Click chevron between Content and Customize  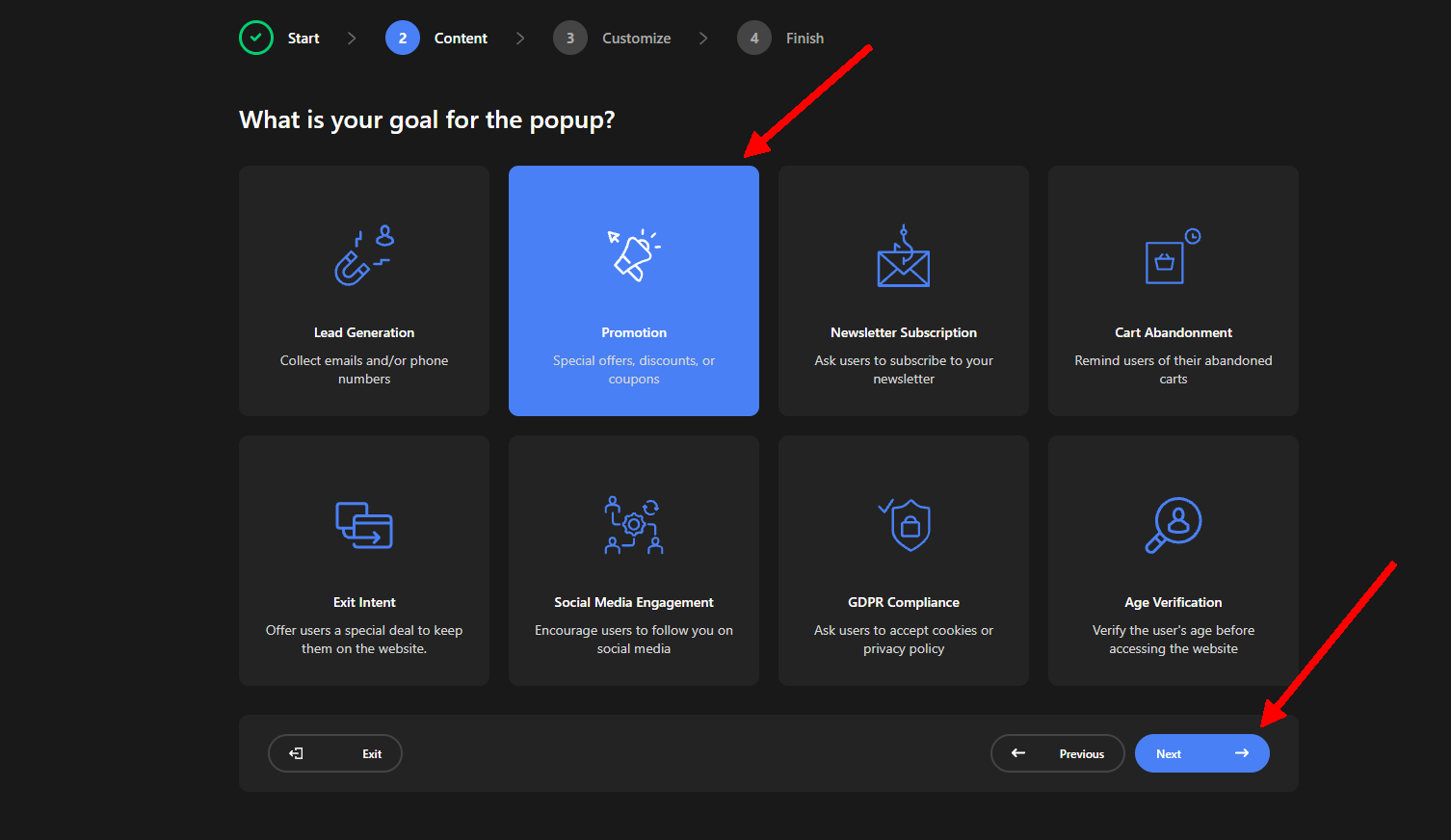click(520, 38)
